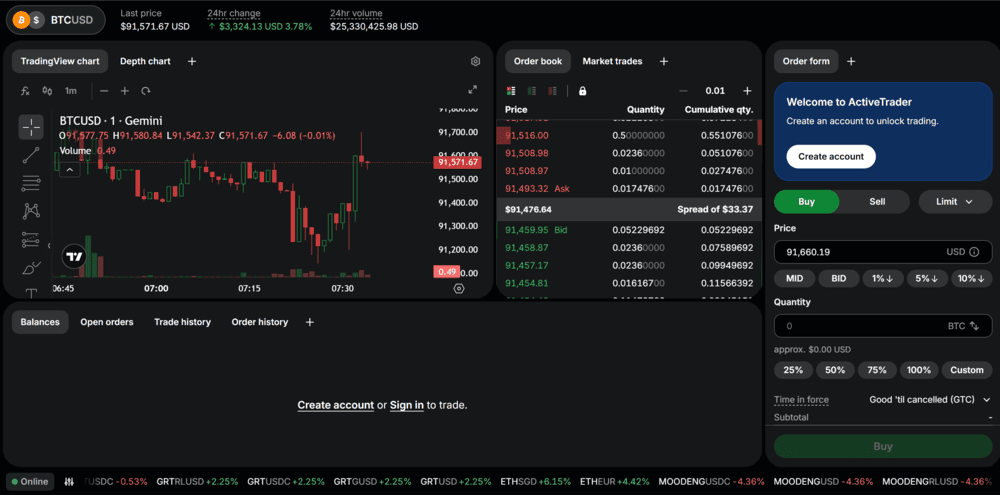Select the text annotation tool

pos(31,292)
